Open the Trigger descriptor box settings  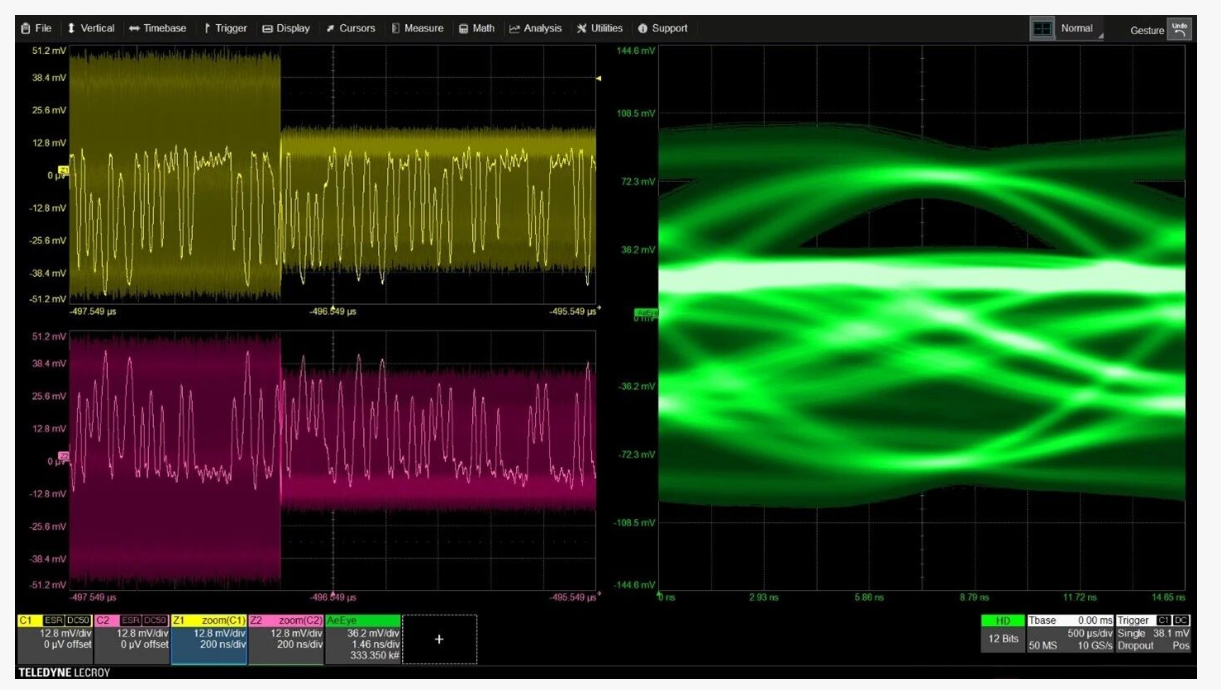coord(1157,634)
